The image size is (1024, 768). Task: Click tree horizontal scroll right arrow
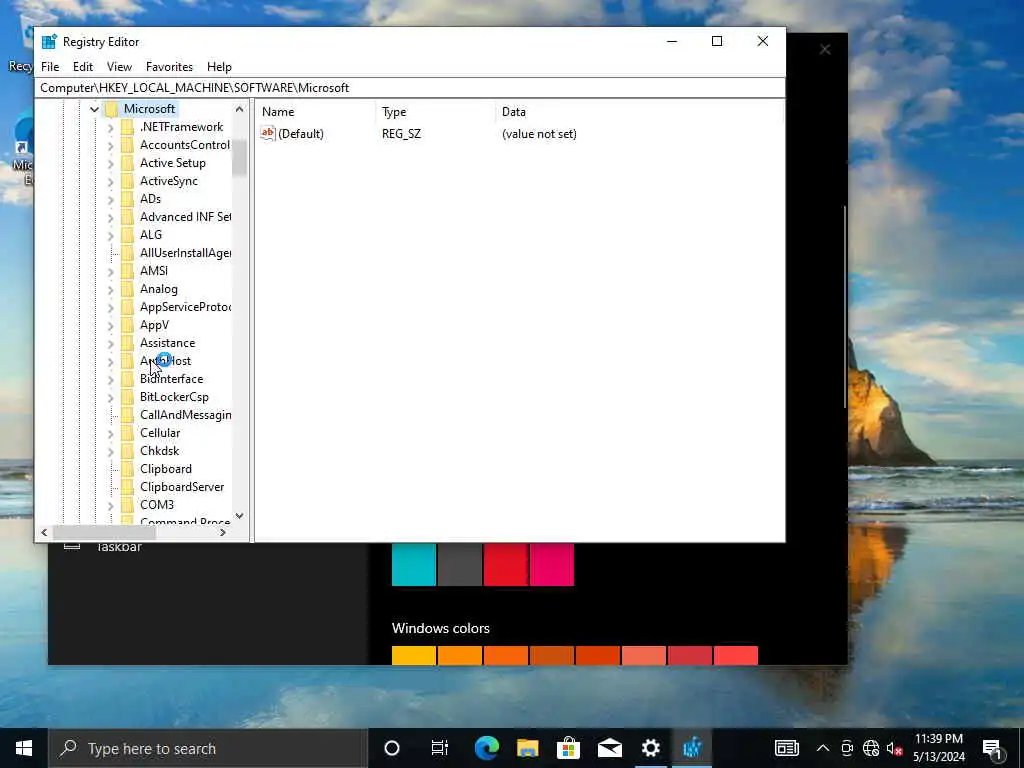tap(223, 532)
